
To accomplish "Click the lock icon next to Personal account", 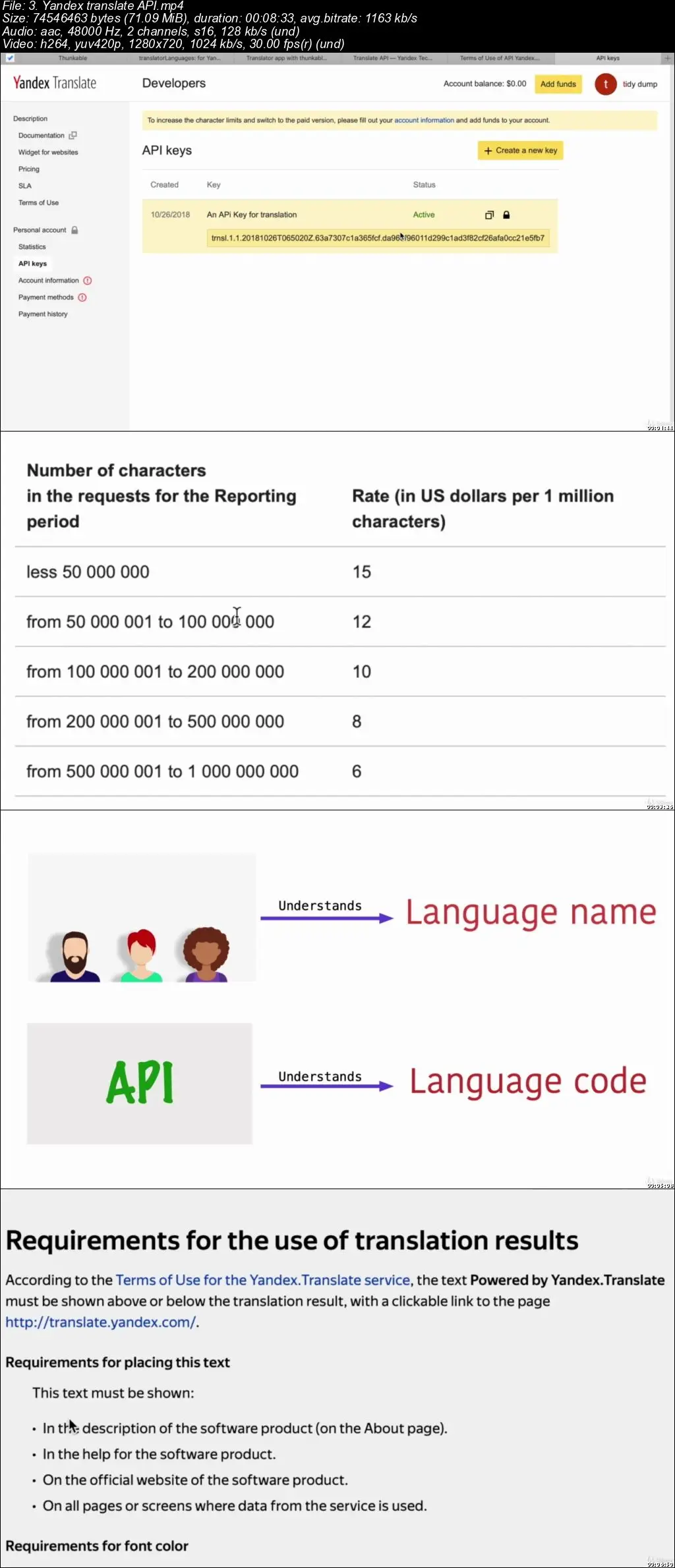I will [x=74, y=230].
